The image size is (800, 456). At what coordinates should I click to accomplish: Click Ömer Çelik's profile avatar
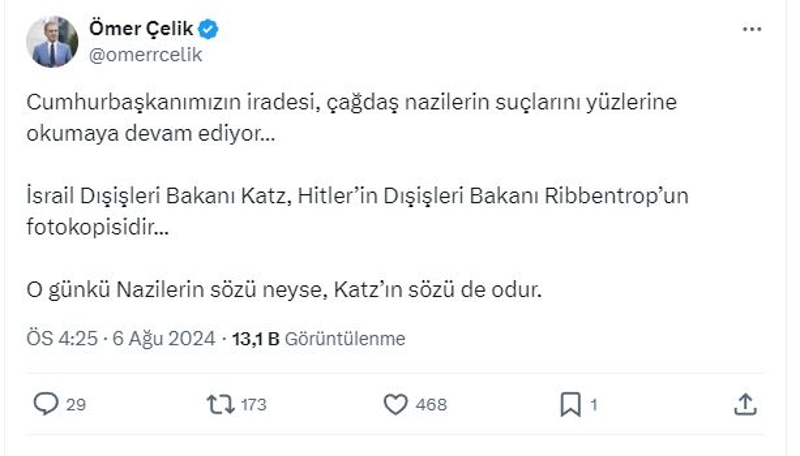coord(54,42)
